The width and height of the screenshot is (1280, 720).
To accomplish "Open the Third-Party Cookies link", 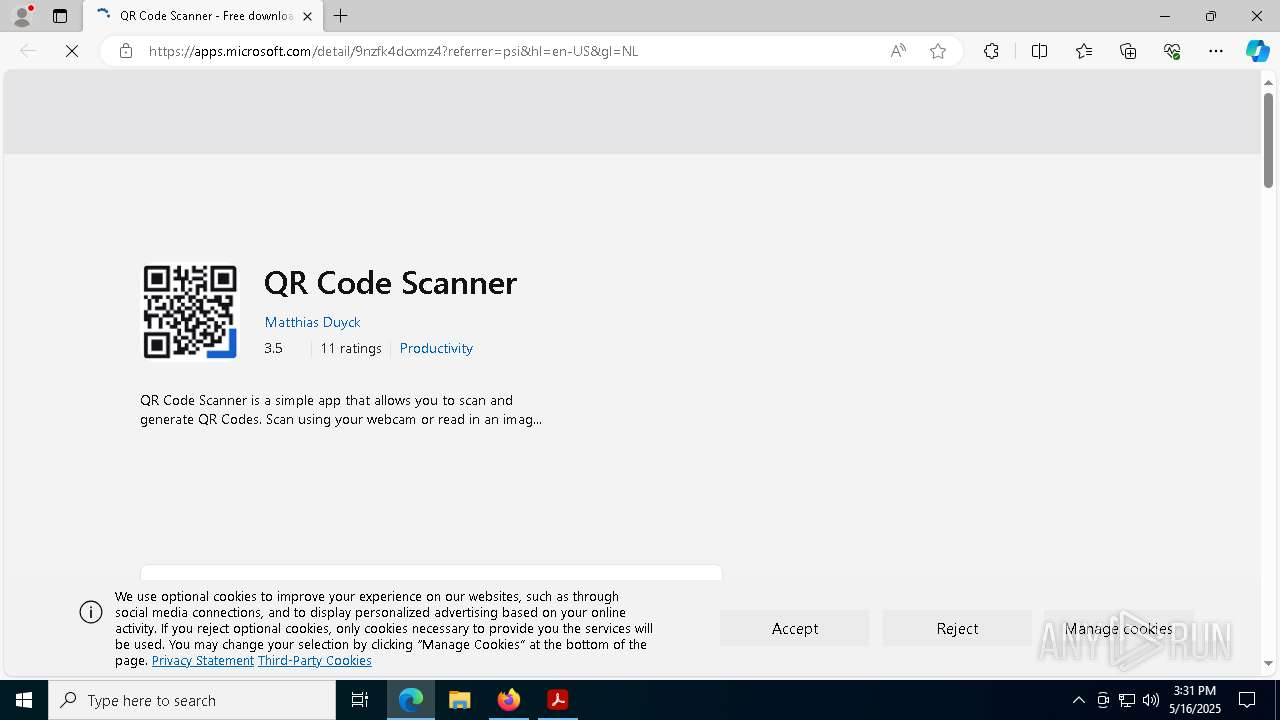I will (315, 661).
